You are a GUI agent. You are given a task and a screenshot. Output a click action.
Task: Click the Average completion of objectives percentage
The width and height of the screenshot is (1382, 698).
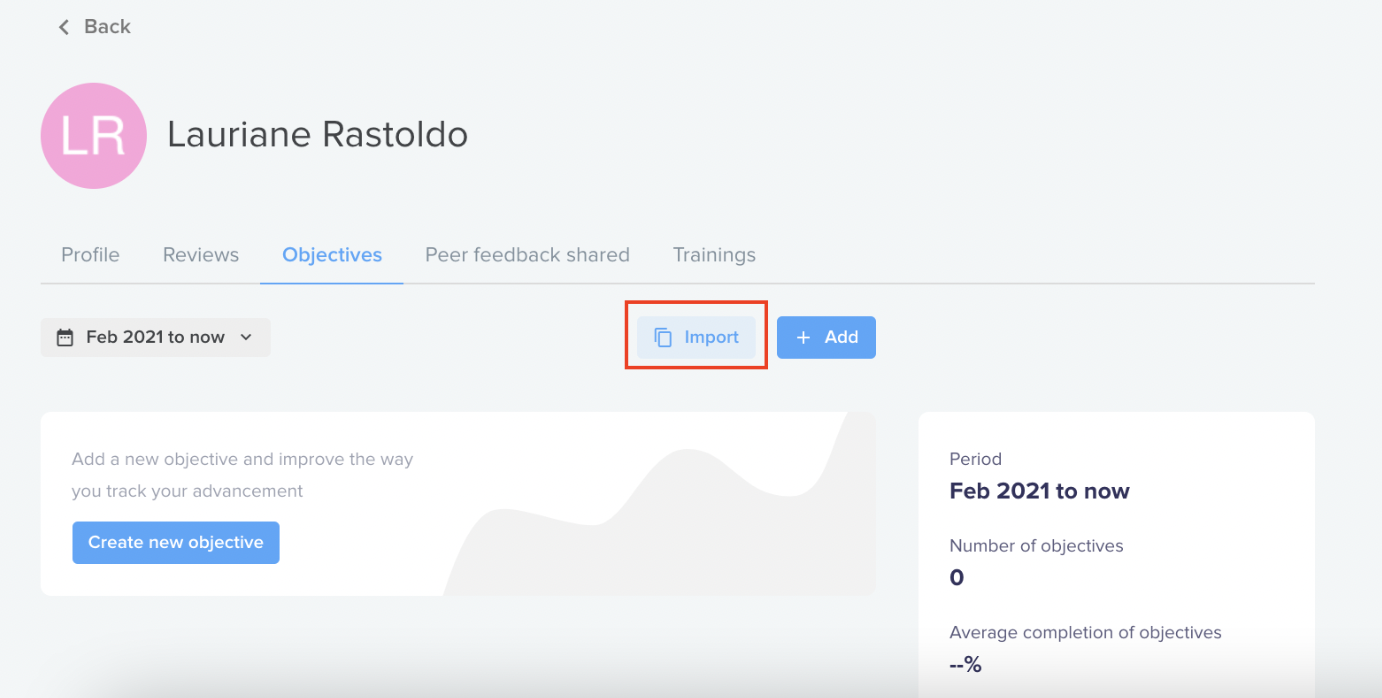[x=966, y=664]
